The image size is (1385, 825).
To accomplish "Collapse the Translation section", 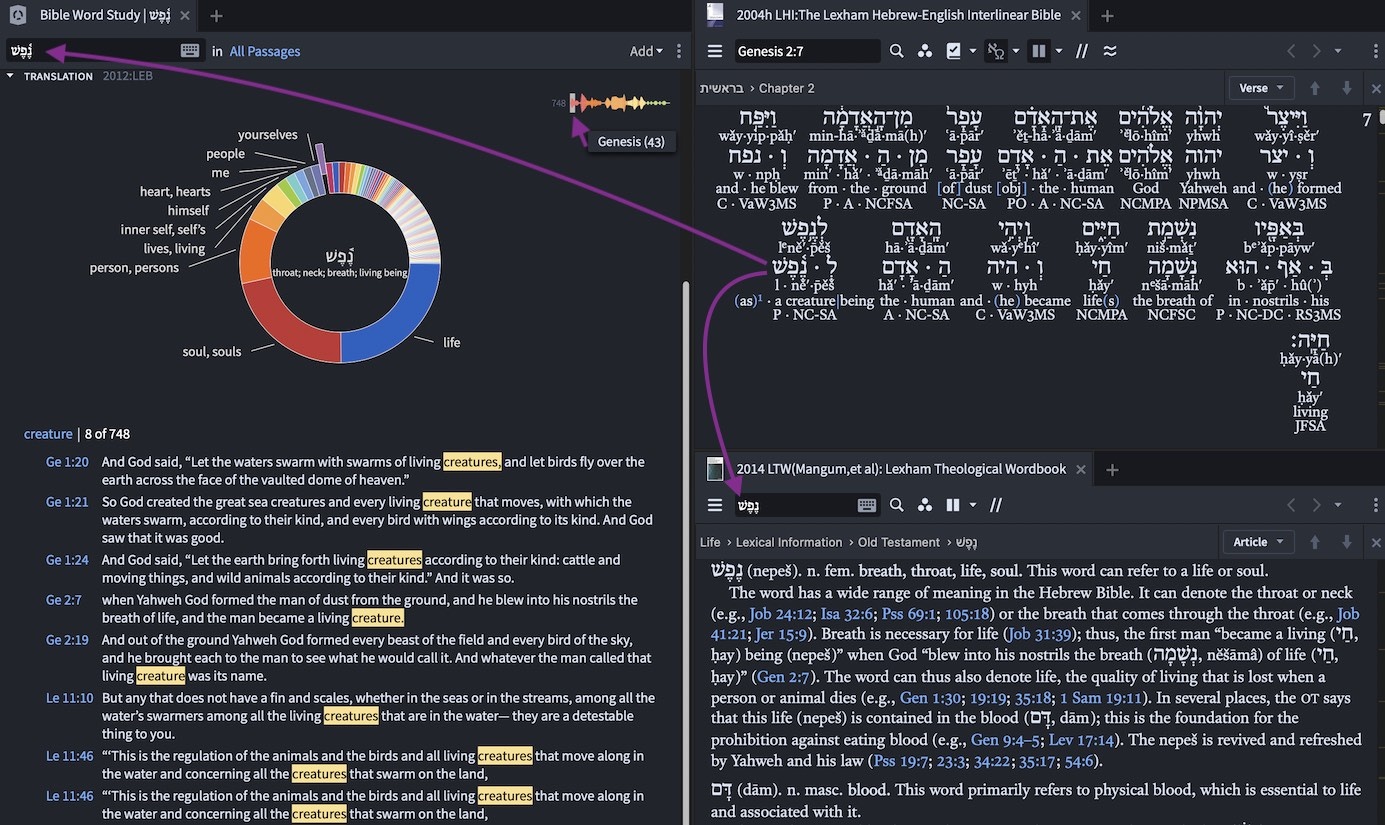I will coord(10,76).
